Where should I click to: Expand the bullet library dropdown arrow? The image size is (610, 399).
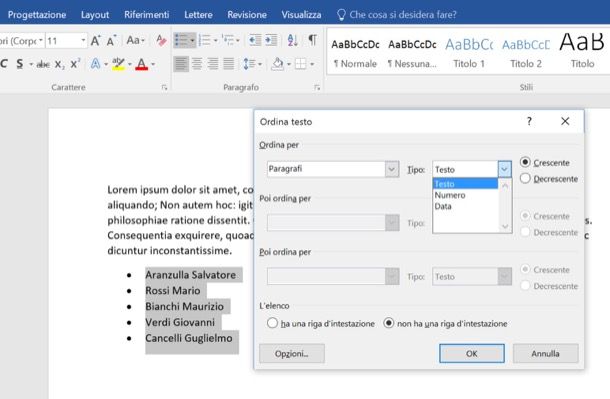pos(192,40)
